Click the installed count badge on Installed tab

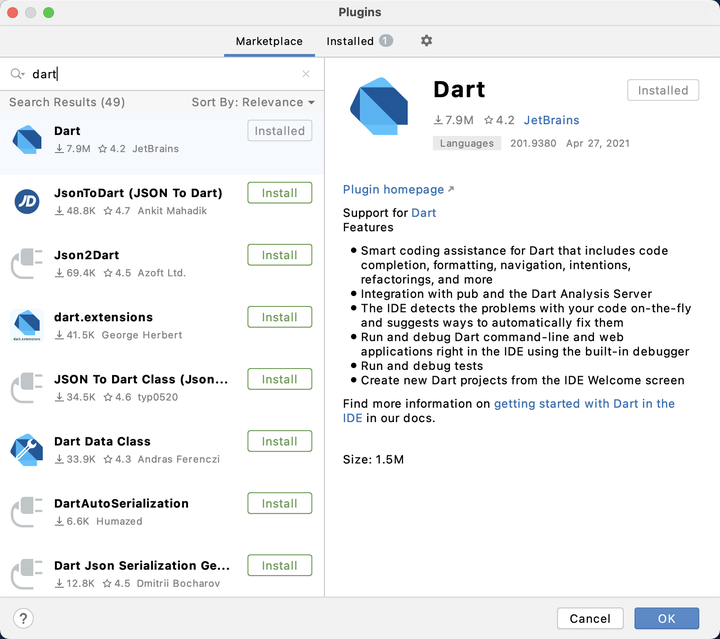pos(386,41)
